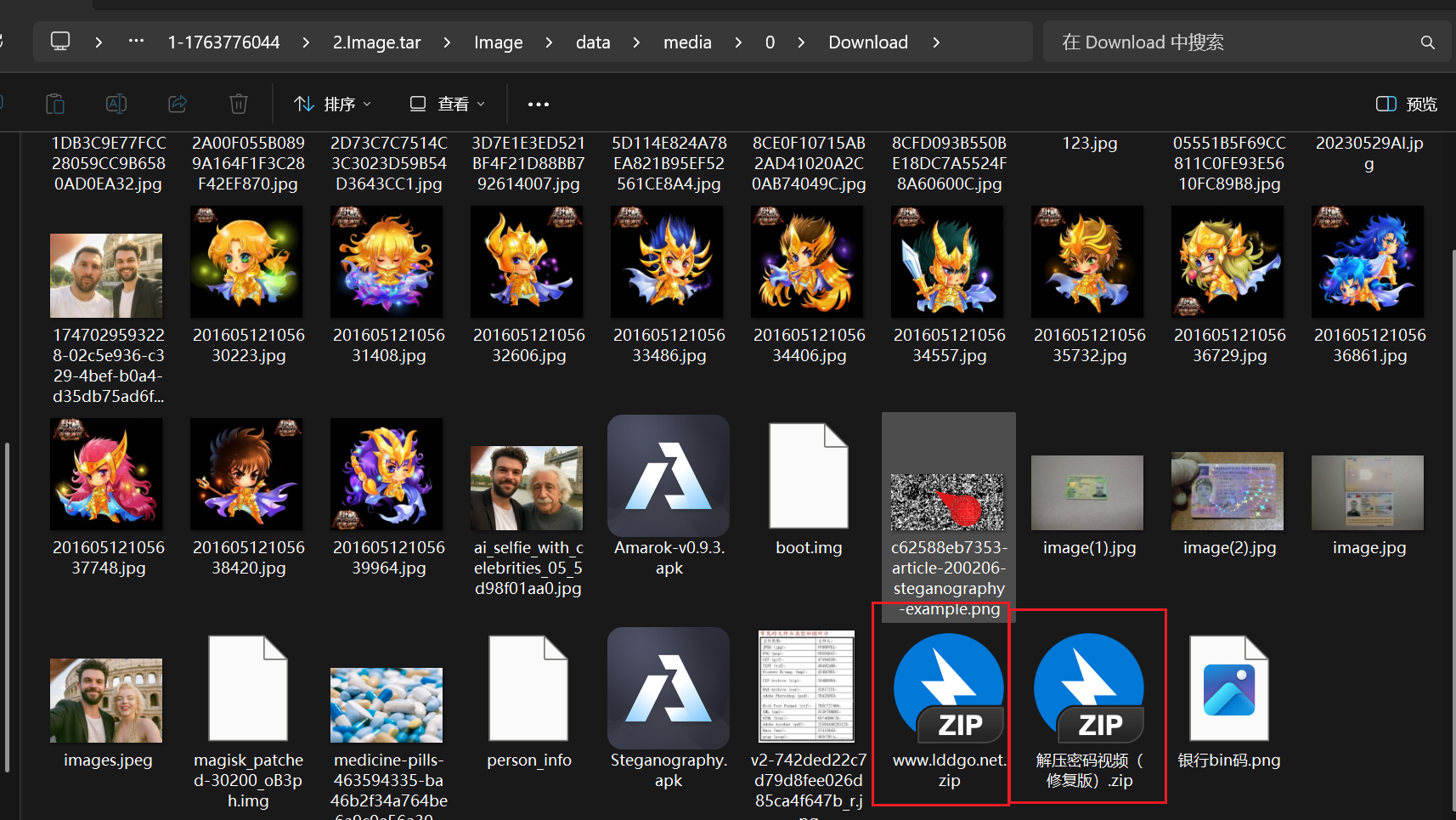Click the This PC monitor icon
The width and height of the screenshot is (1456, 820).
[60, 42]
